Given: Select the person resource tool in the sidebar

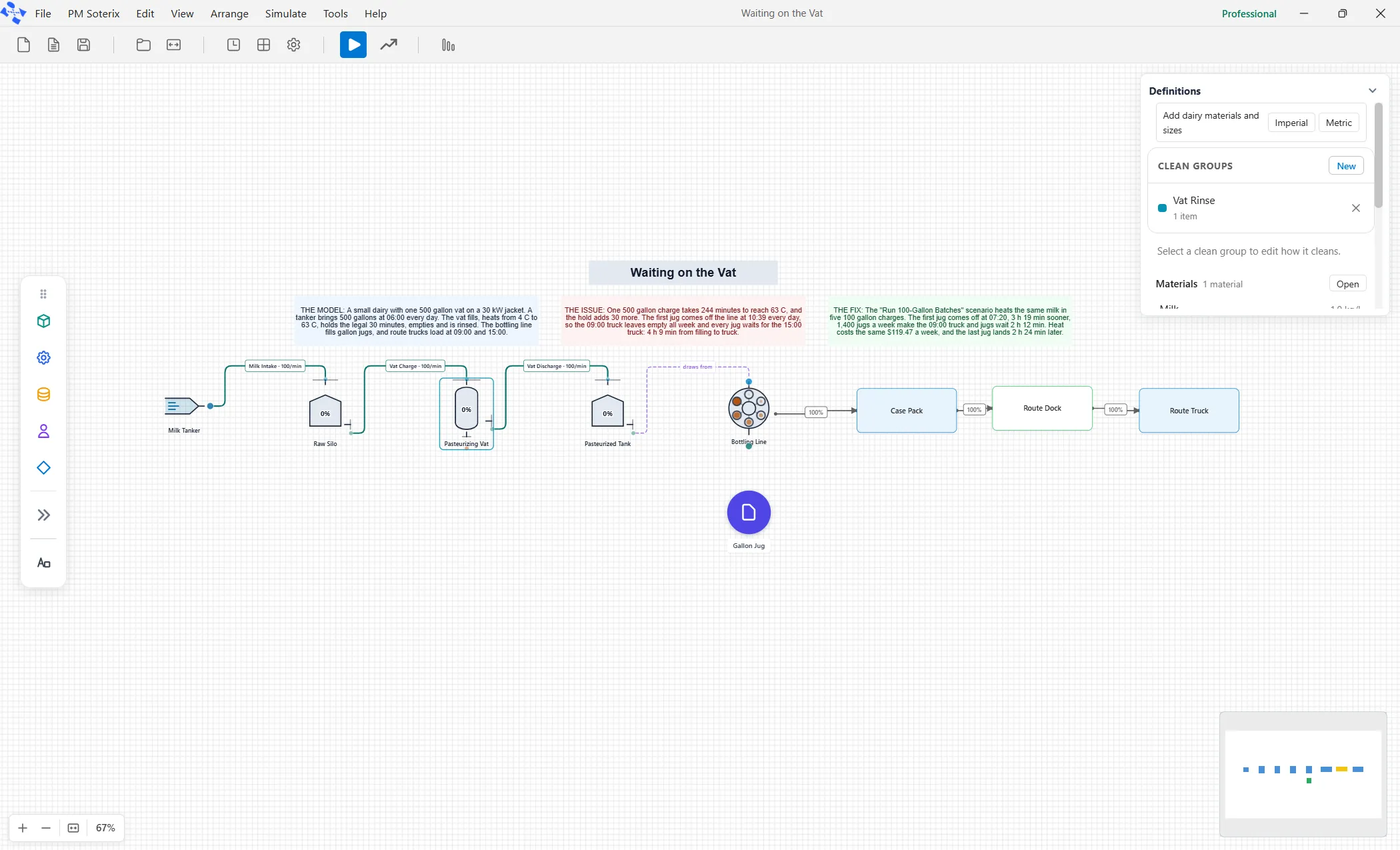Looking at the screenshot, I should coord(43,431).
